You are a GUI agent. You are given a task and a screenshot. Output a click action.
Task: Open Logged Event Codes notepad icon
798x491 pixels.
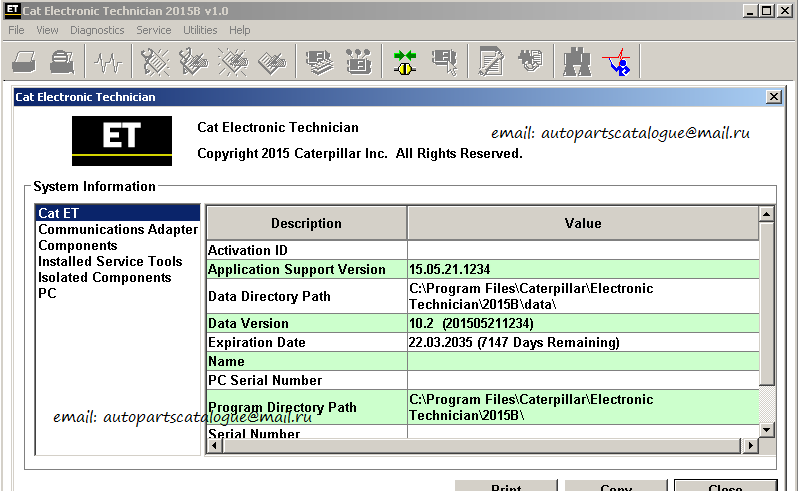click(x=272, y=63)
